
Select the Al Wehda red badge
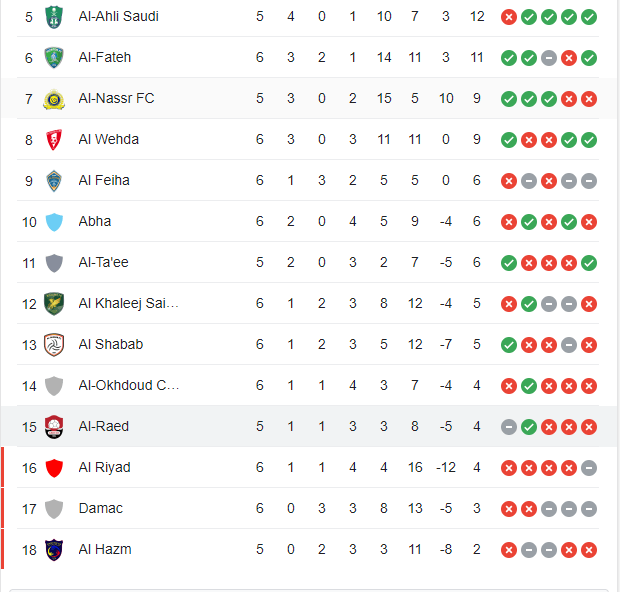[x=54, y=140]
